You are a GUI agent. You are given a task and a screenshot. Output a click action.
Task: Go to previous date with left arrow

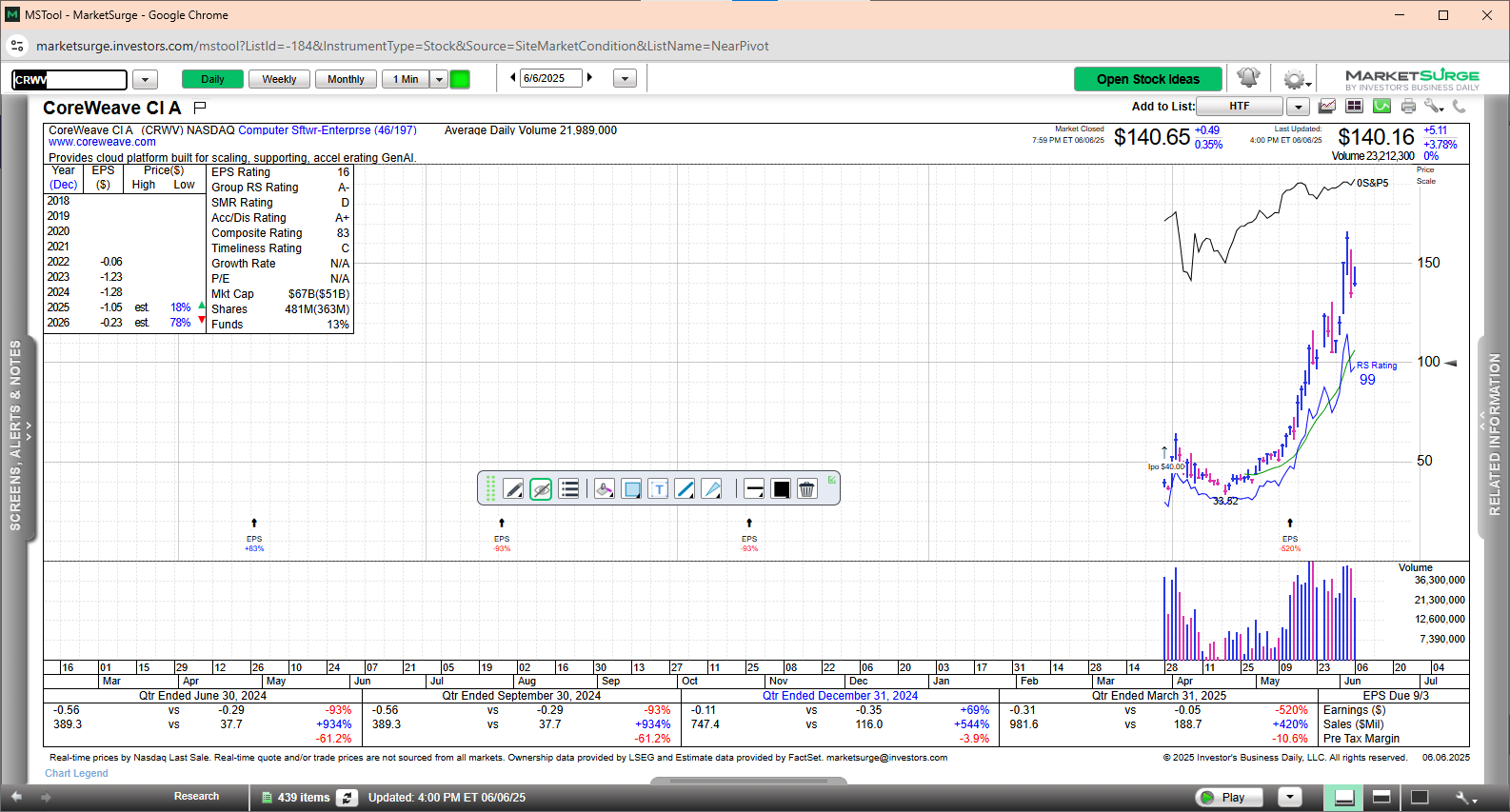(513, 78)
